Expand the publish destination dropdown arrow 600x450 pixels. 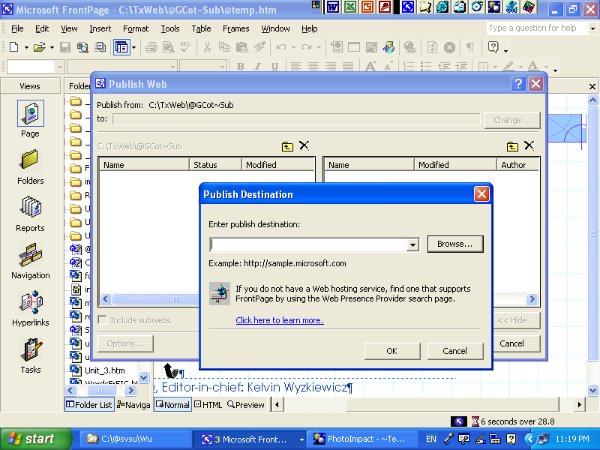pos(413,245)
